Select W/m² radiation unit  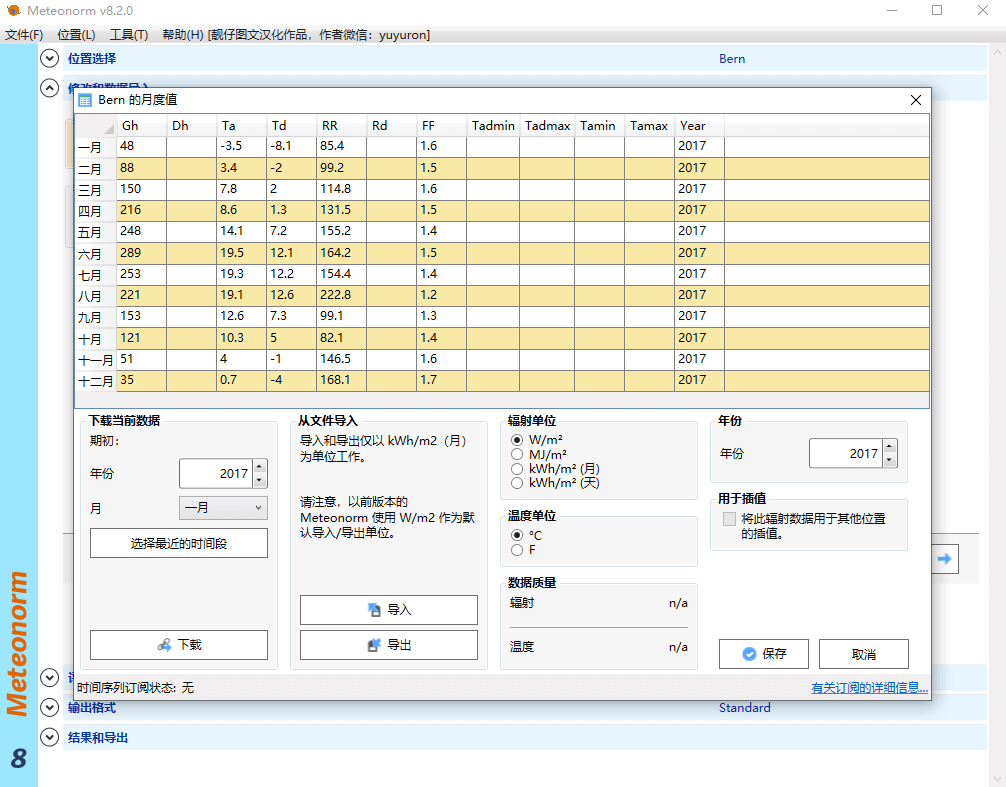point(517,440)
